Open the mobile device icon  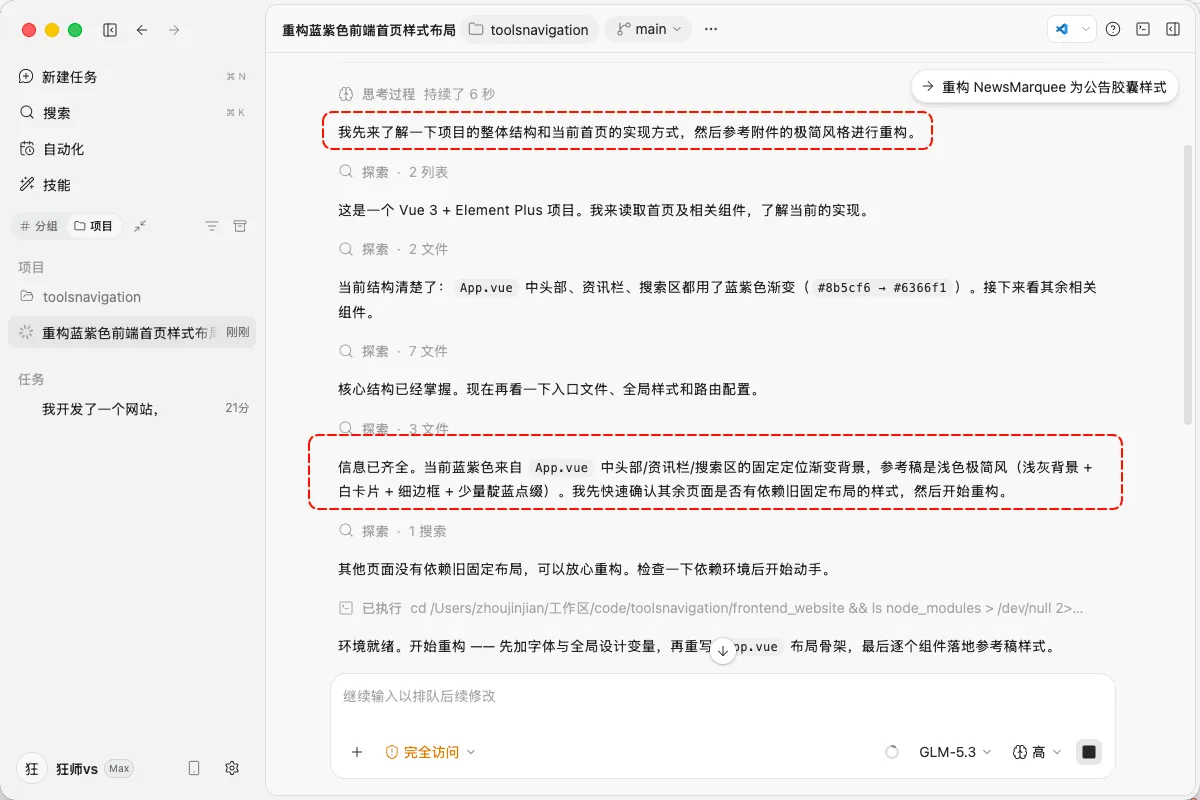pyautogui.click(x=194, y=768)
